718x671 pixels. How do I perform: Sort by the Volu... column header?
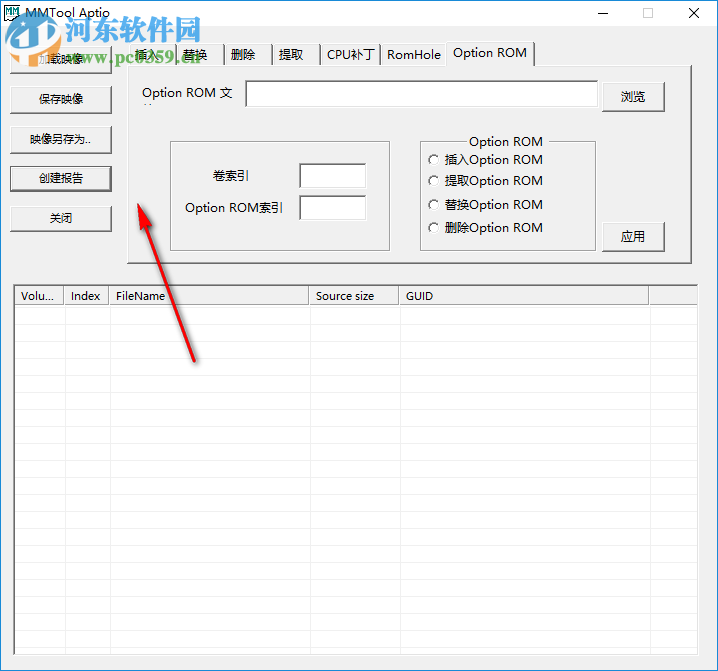click(x=39, y=296)
